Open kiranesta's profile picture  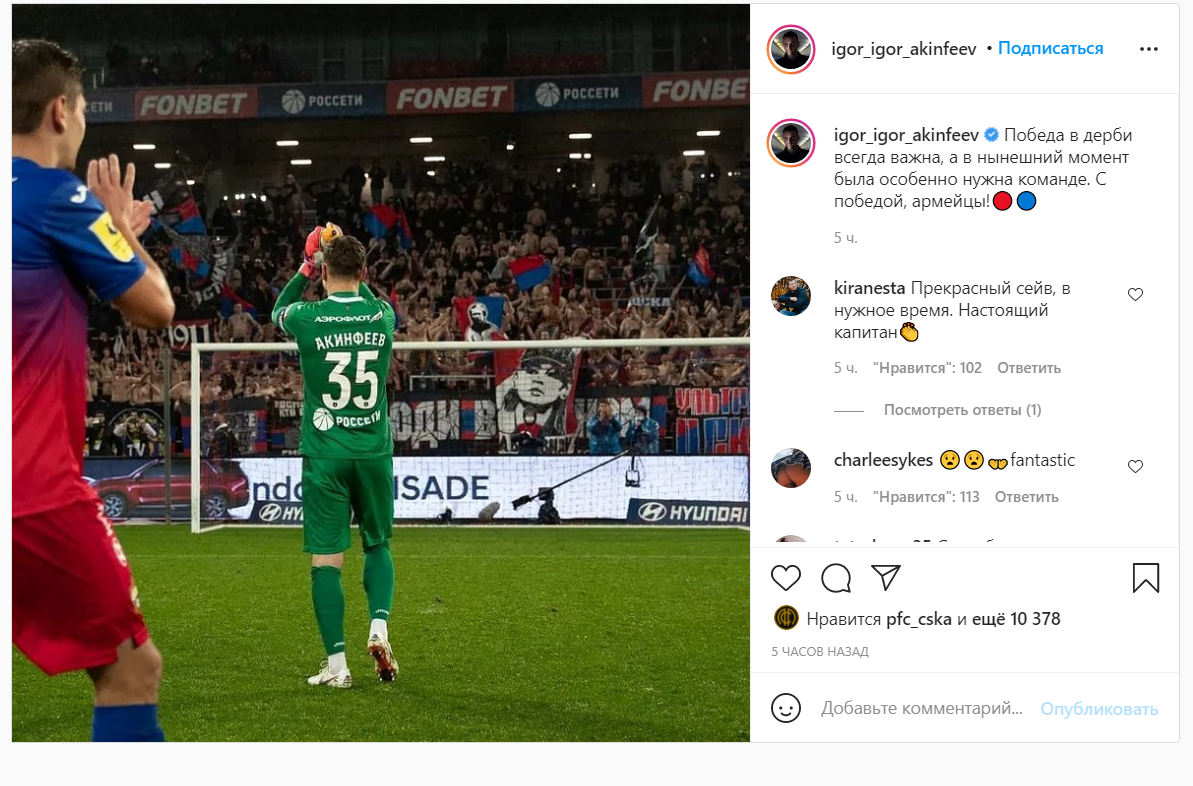(791, 296)
